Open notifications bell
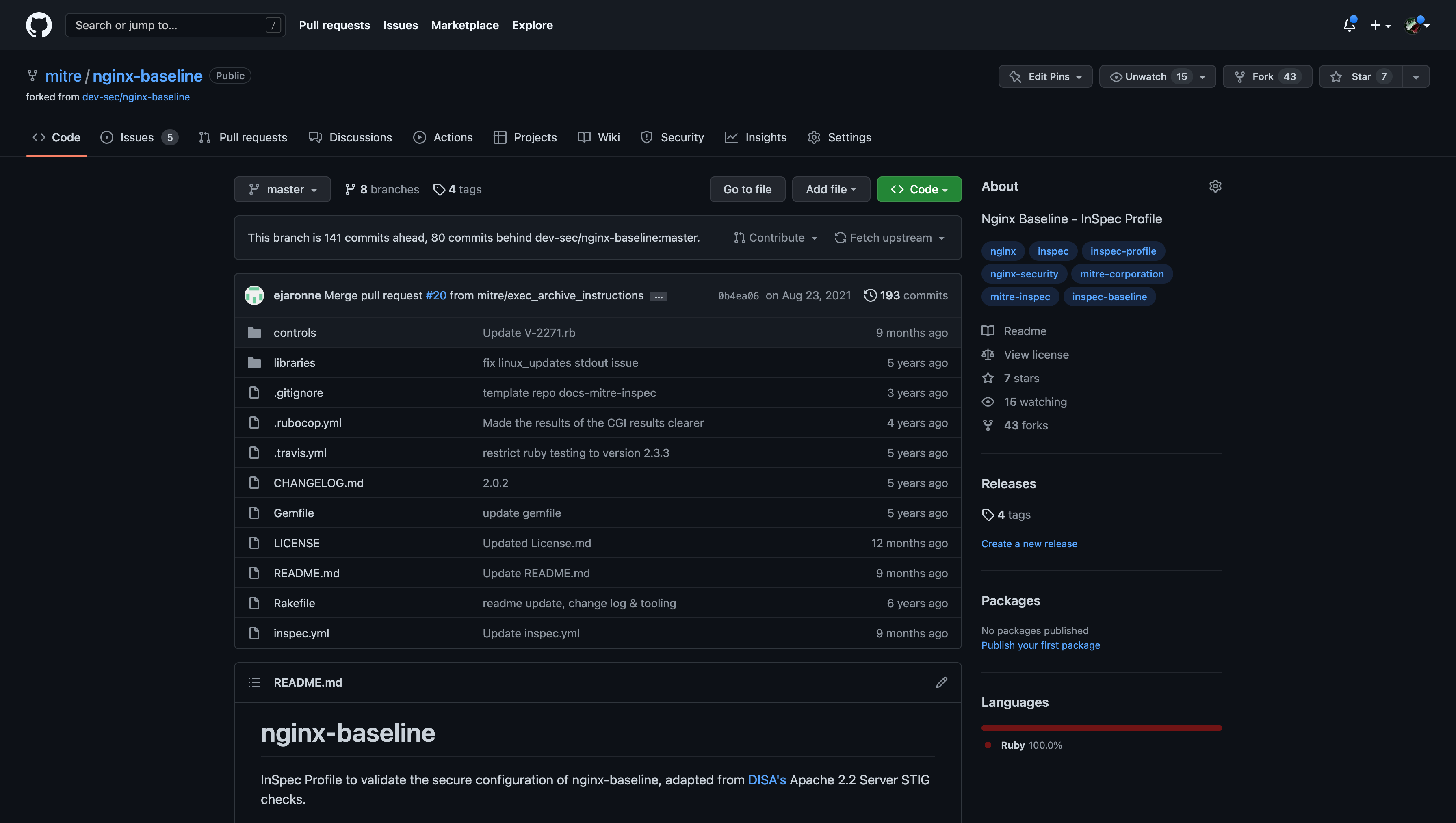The image size is (1456, 823). 1349,26
